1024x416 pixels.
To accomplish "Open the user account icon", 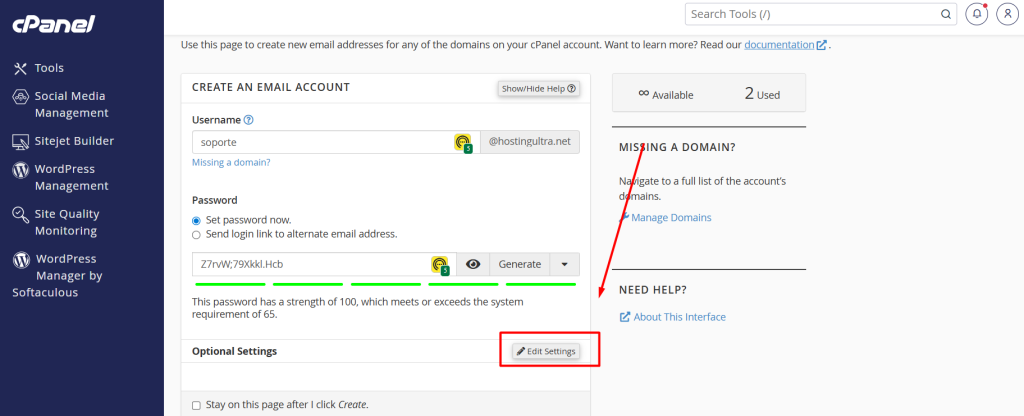I will coord(1004,15).
